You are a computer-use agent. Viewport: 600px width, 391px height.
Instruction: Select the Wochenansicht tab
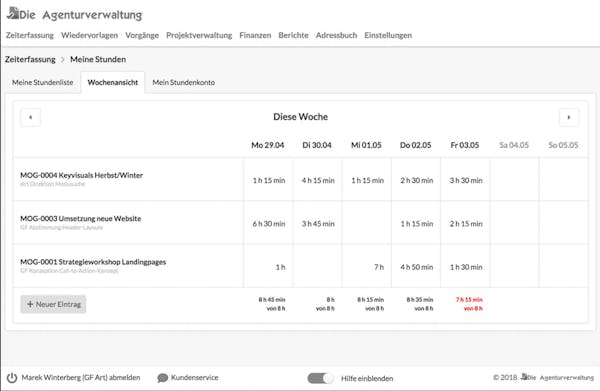[112, 82]
